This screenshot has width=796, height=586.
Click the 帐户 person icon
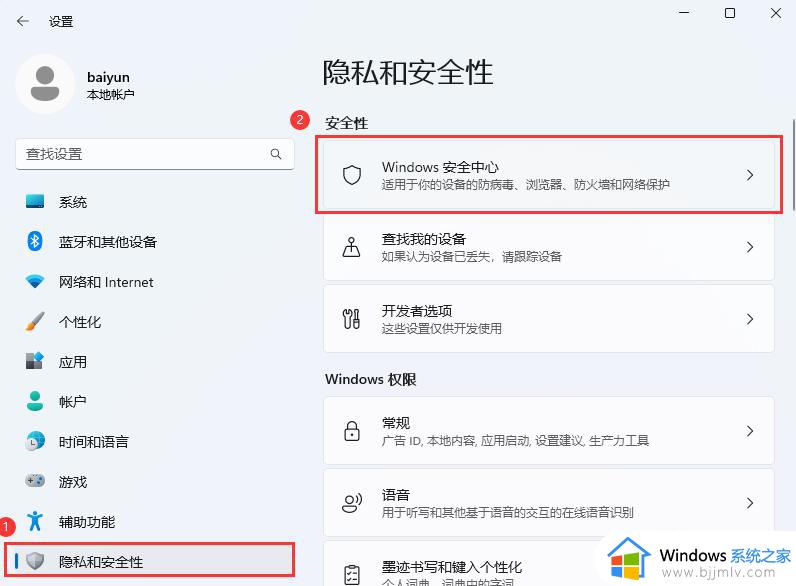click(x=35, y=401)
